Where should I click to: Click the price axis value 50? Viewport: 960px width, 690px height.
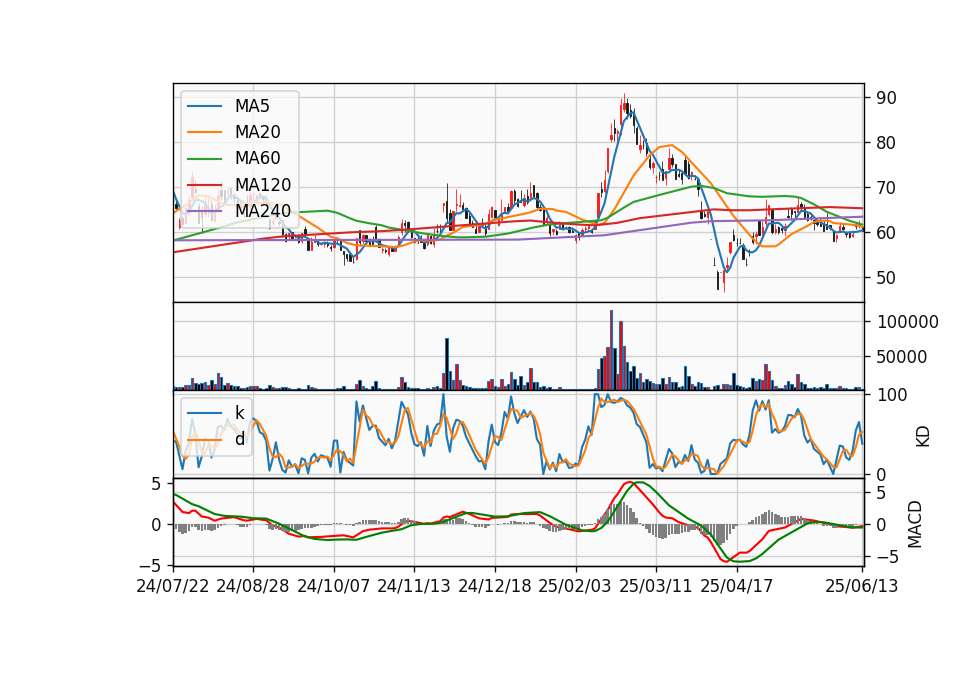tap(886, 278)
